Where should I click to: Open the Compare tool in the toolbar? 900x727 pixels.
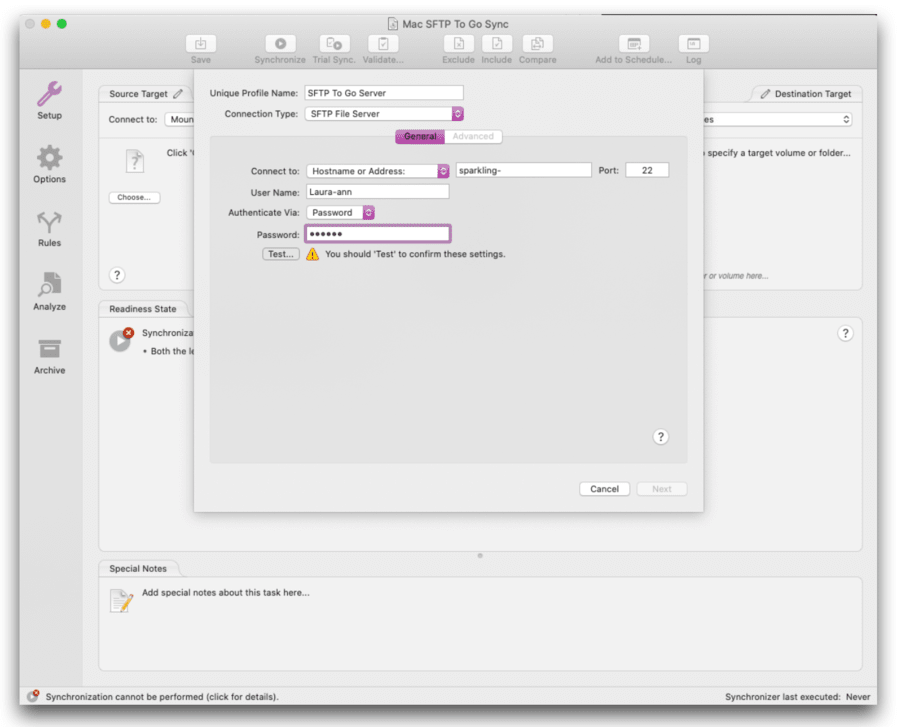click(x=537, y=45)
